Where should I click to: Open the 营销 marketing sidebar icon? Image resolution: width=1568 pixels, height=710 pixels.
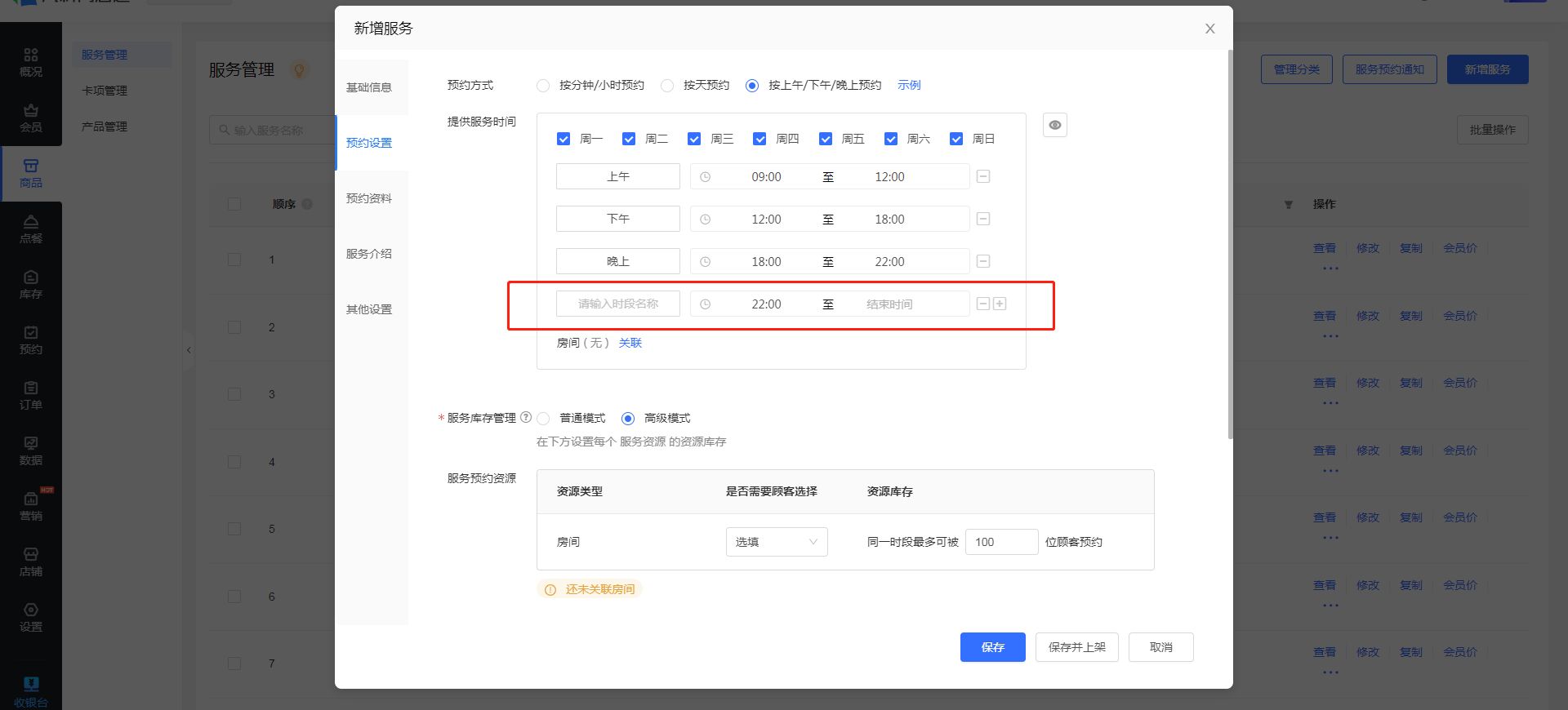31,506
